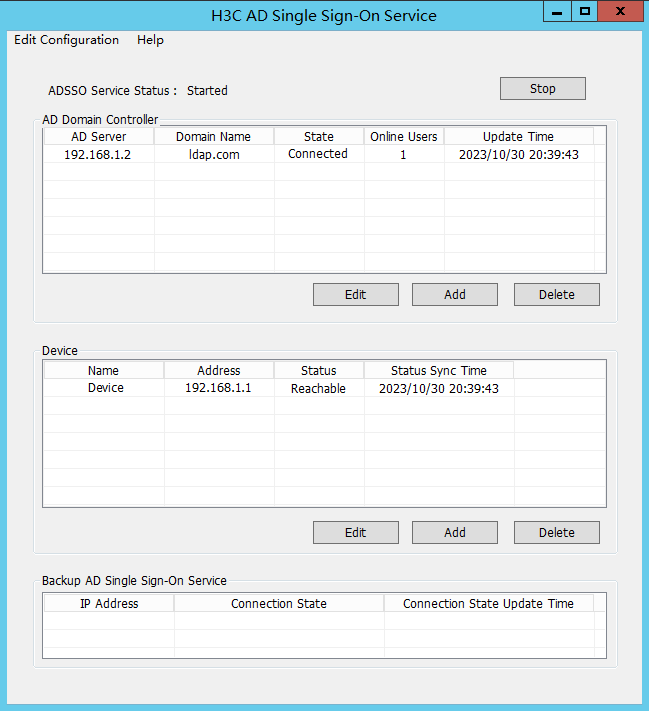Click Edit under AD Domain Controller
This screenshot has width=649, height=711.
[356, 295]
